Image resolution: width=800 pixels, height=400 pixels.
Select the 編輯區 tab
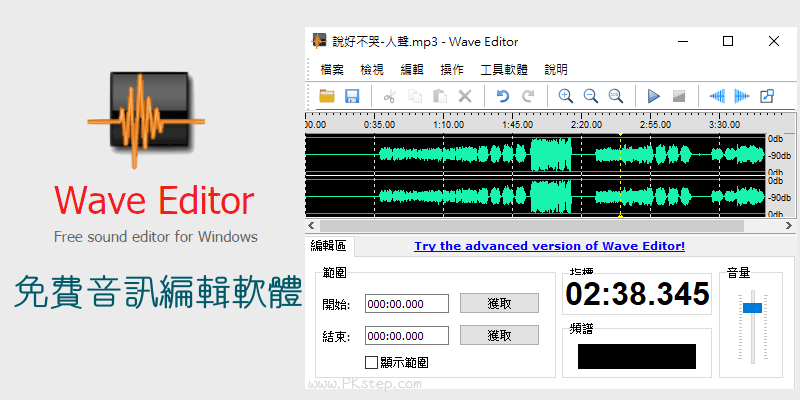(x=329, y=246)
